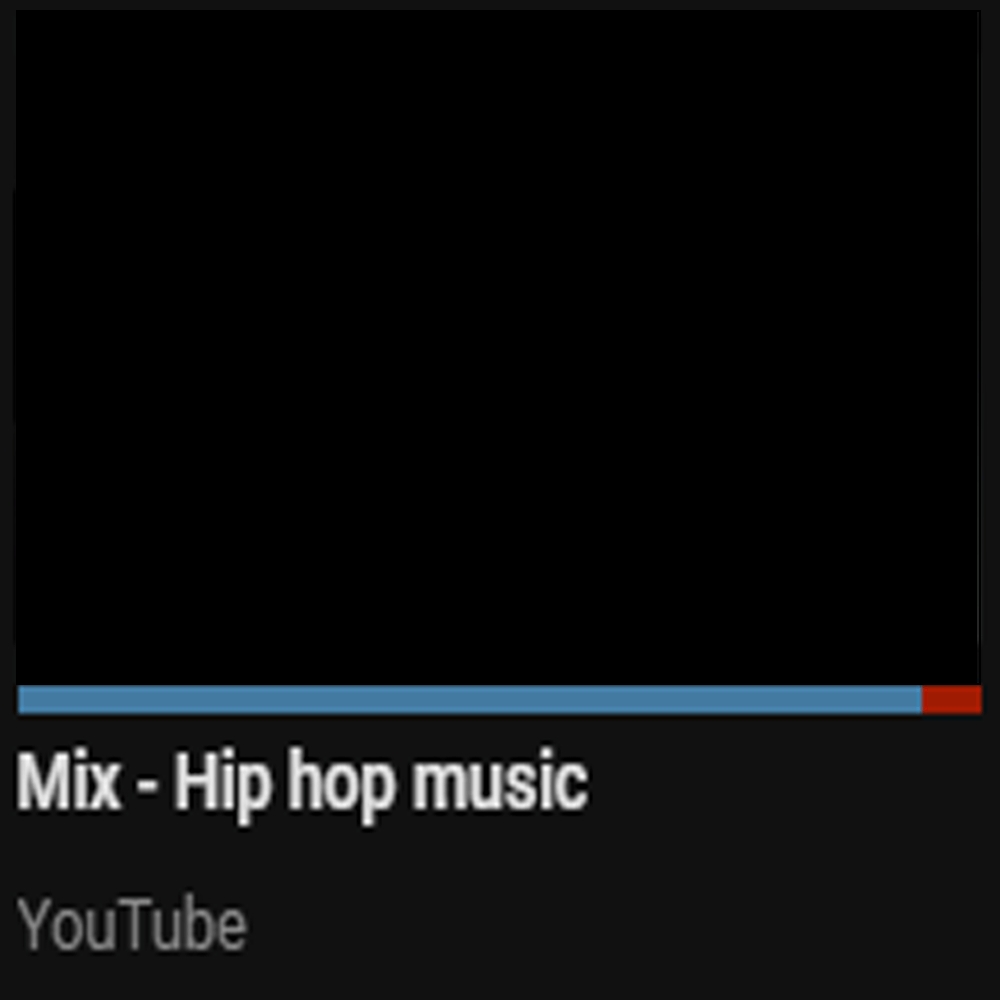Click the gray YouTube text under title
Image resolution: width=1000 pixels, height=1000 pixels.
(x=131, y=924)
